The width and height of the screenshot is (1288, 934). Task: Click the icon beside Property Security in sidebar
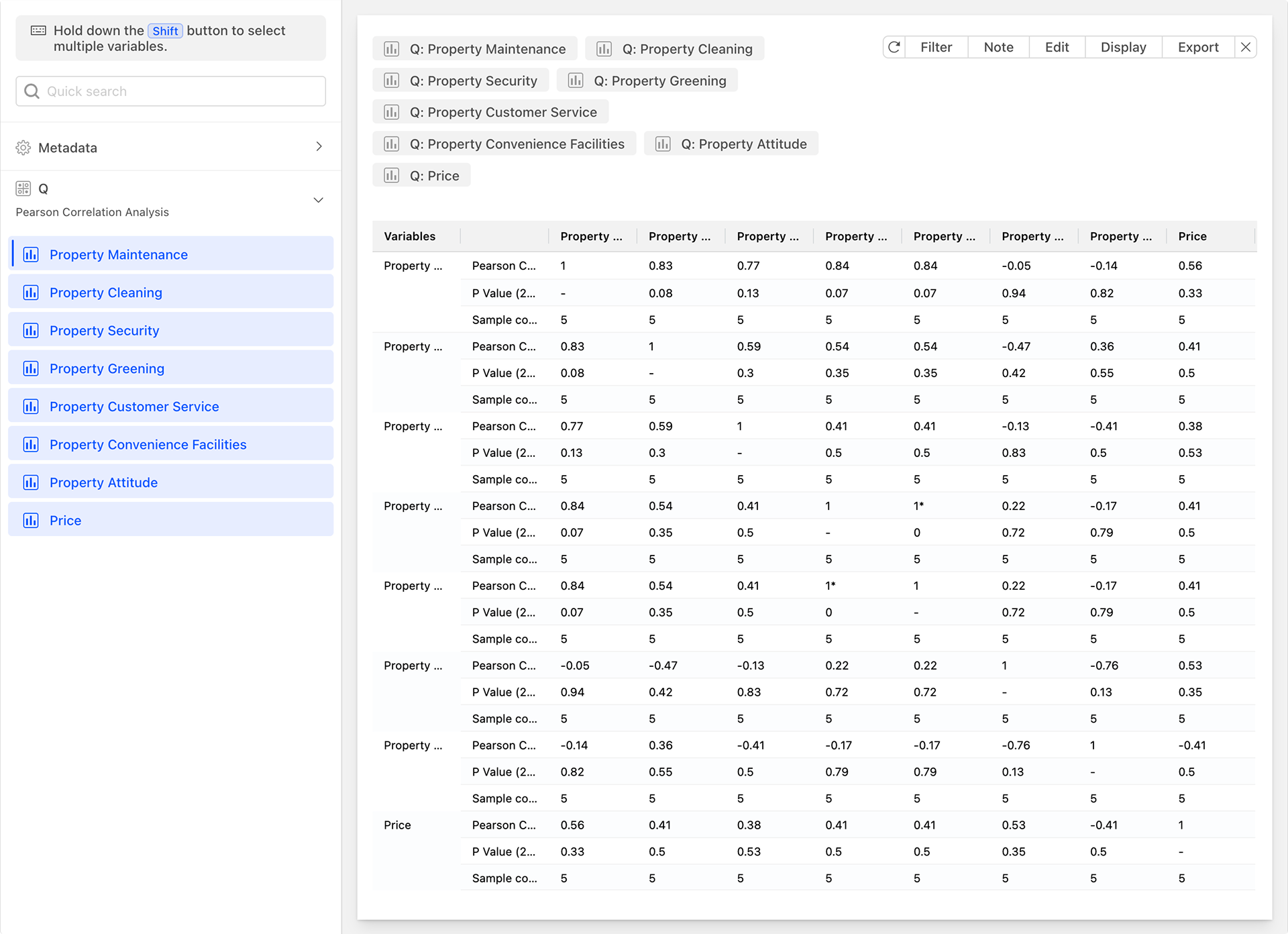click(31, 330)
